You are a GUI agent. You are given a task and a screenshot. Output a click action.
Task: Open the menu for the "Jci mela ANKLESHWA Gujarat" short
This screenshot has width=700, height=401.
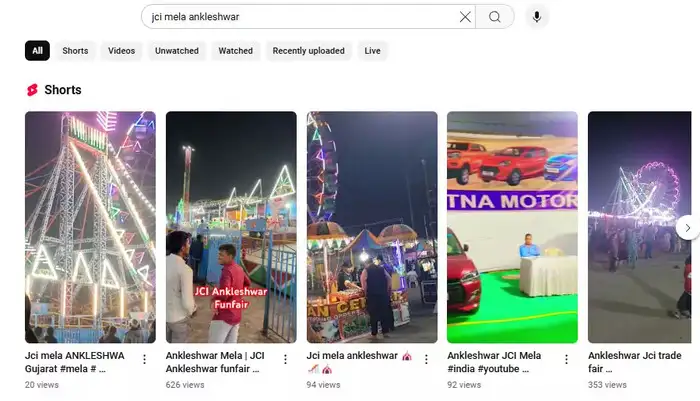coord(144,360)
